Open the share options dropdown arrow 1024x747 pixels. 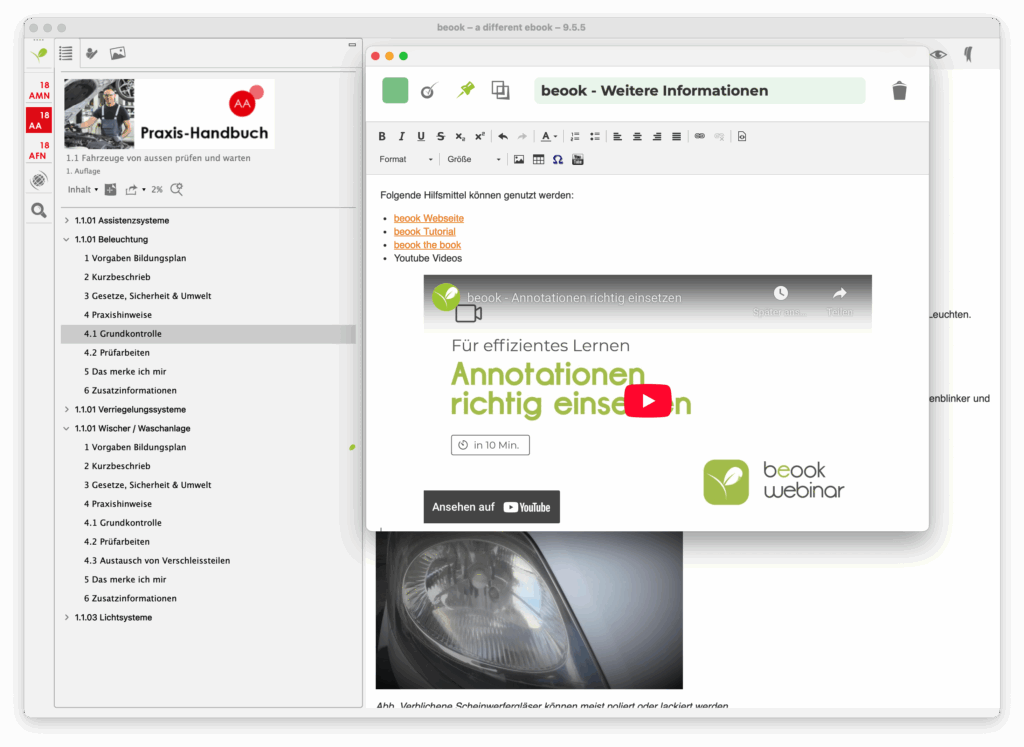tap(144, 189)
